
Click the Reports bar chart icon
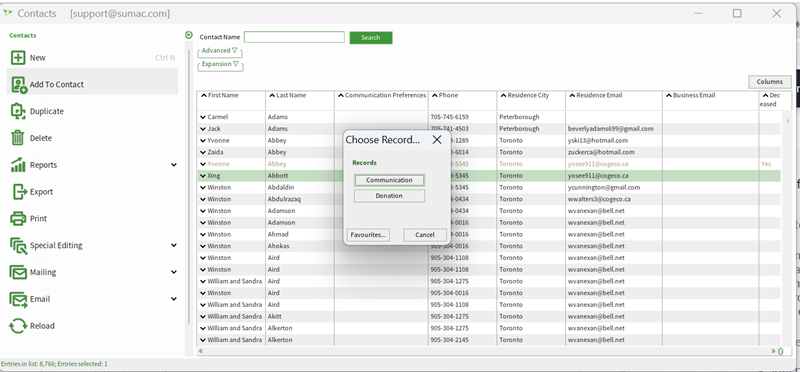[18, 165]
